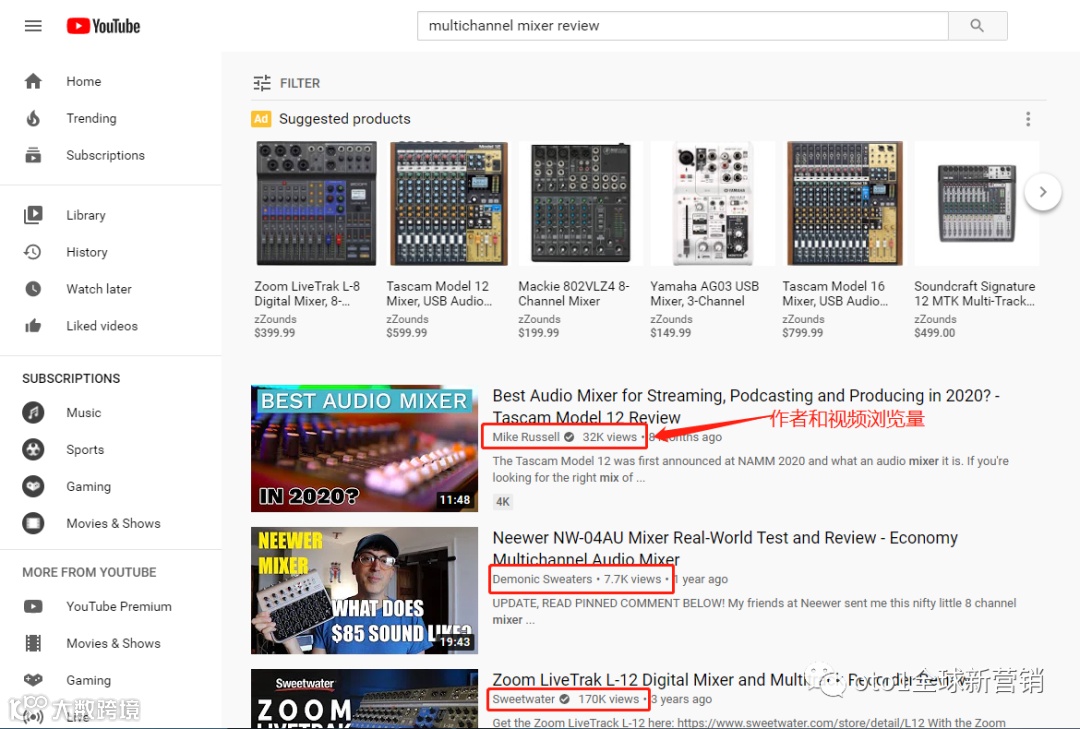1080x729 pixels.
Task: Click The Tascam Model 12 description snippet
Action: coord(750,469)
